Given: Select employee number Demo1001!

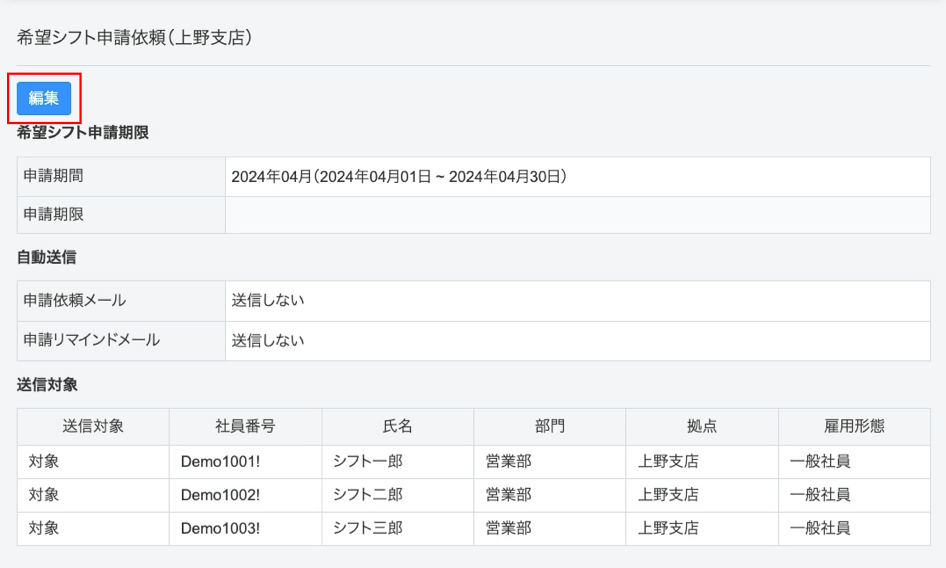Looking at the screenshot, I should (x=220, y=462).
